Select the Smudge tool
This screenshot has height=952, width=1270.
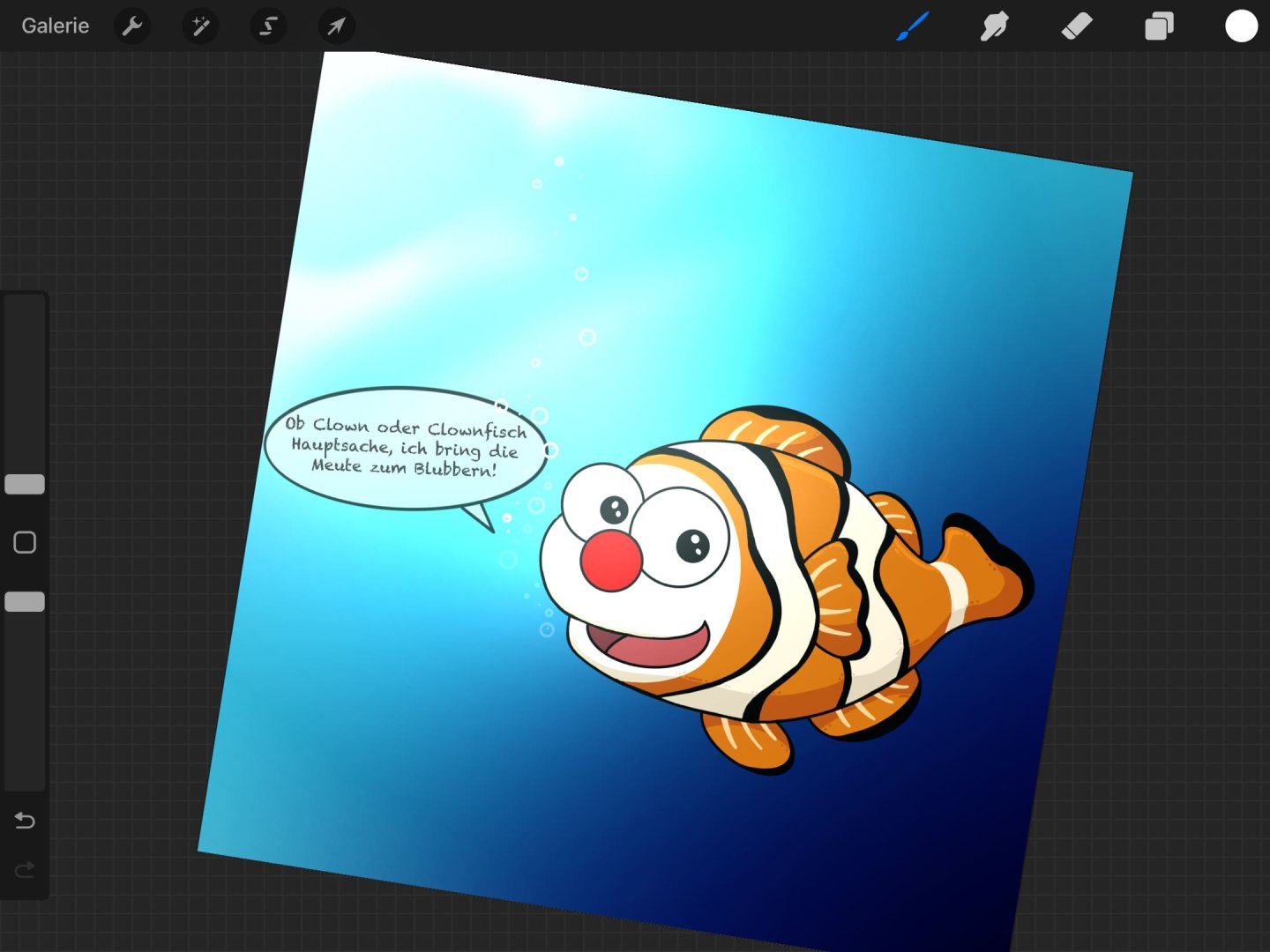coord(994,26)
